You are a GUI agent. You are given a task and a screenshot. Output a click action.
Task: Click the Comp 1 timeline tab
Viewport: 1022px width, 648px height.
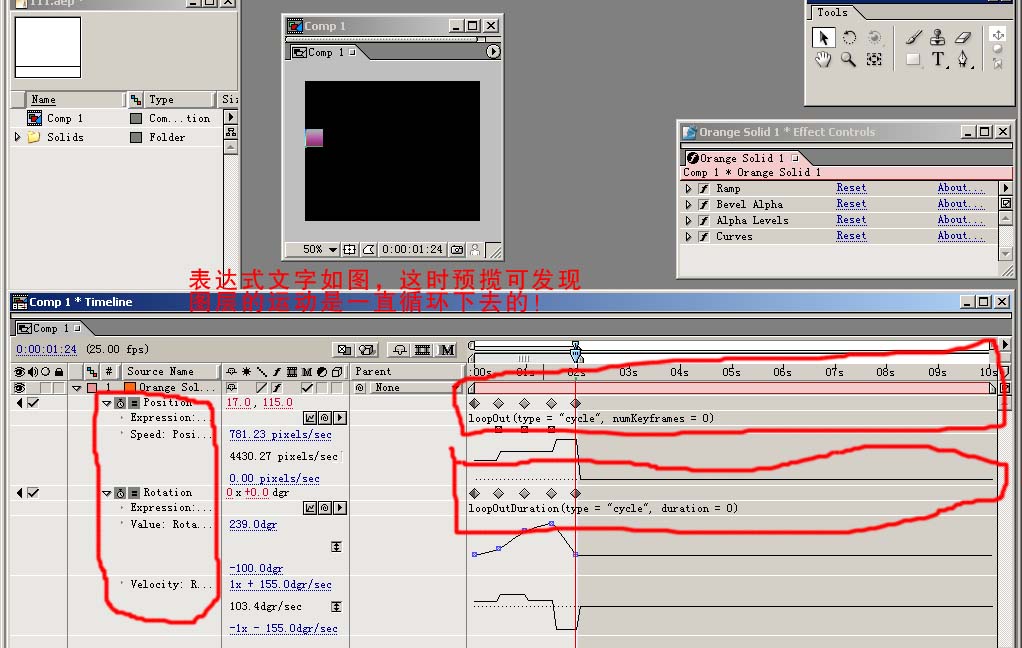[45, 328]
